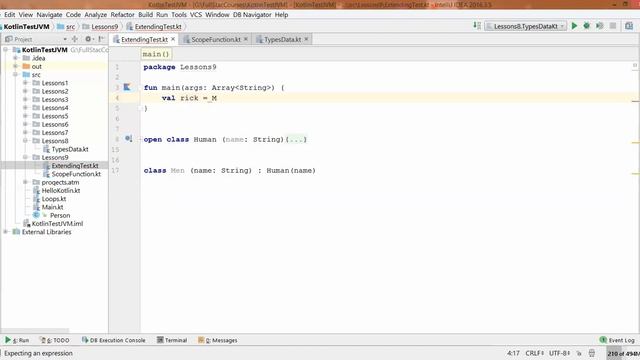Open the Run tool window

point(17,340)
